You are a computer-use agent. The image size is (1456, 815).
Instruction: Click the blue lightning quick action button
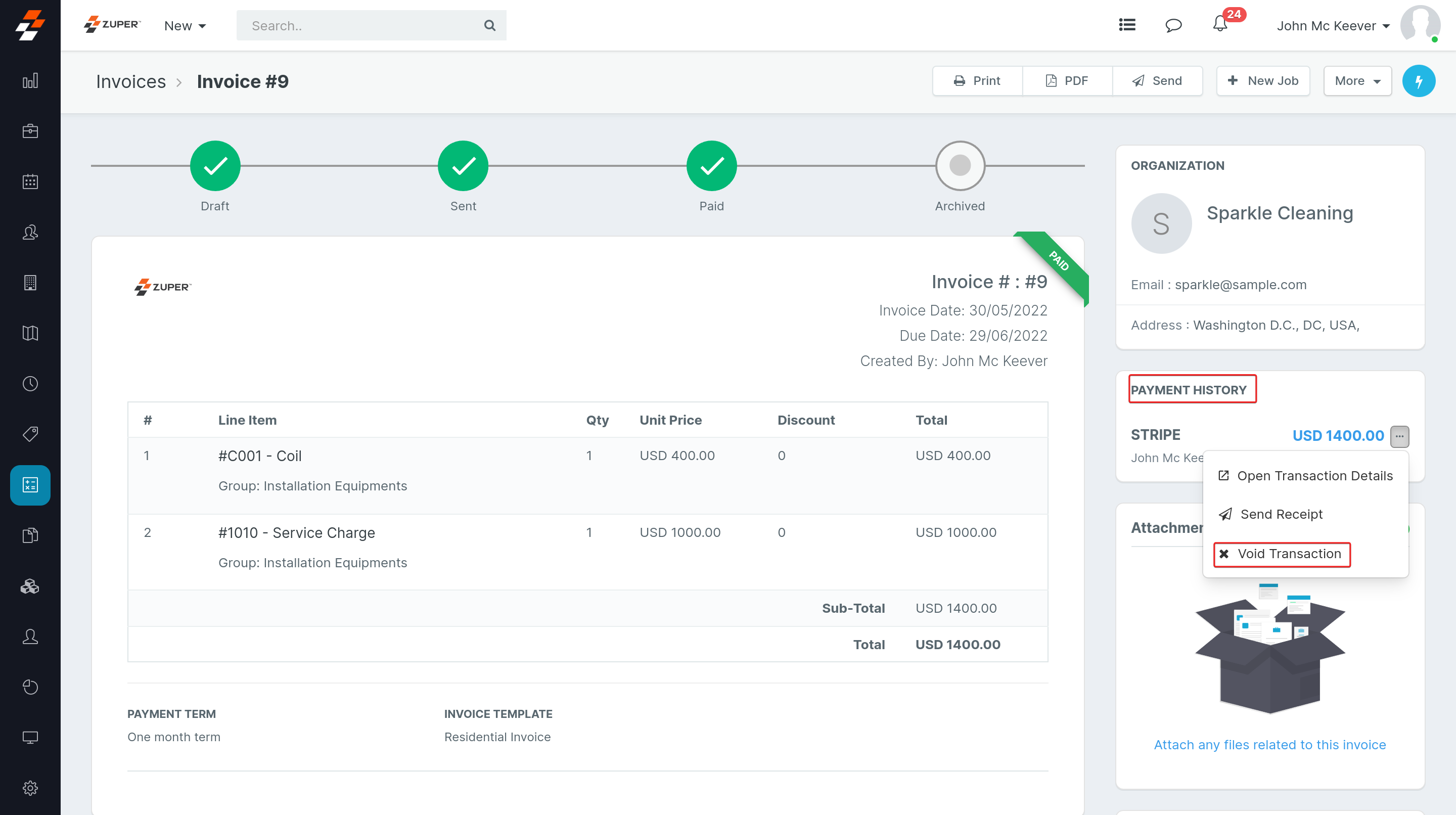[x=1418, y=81]
